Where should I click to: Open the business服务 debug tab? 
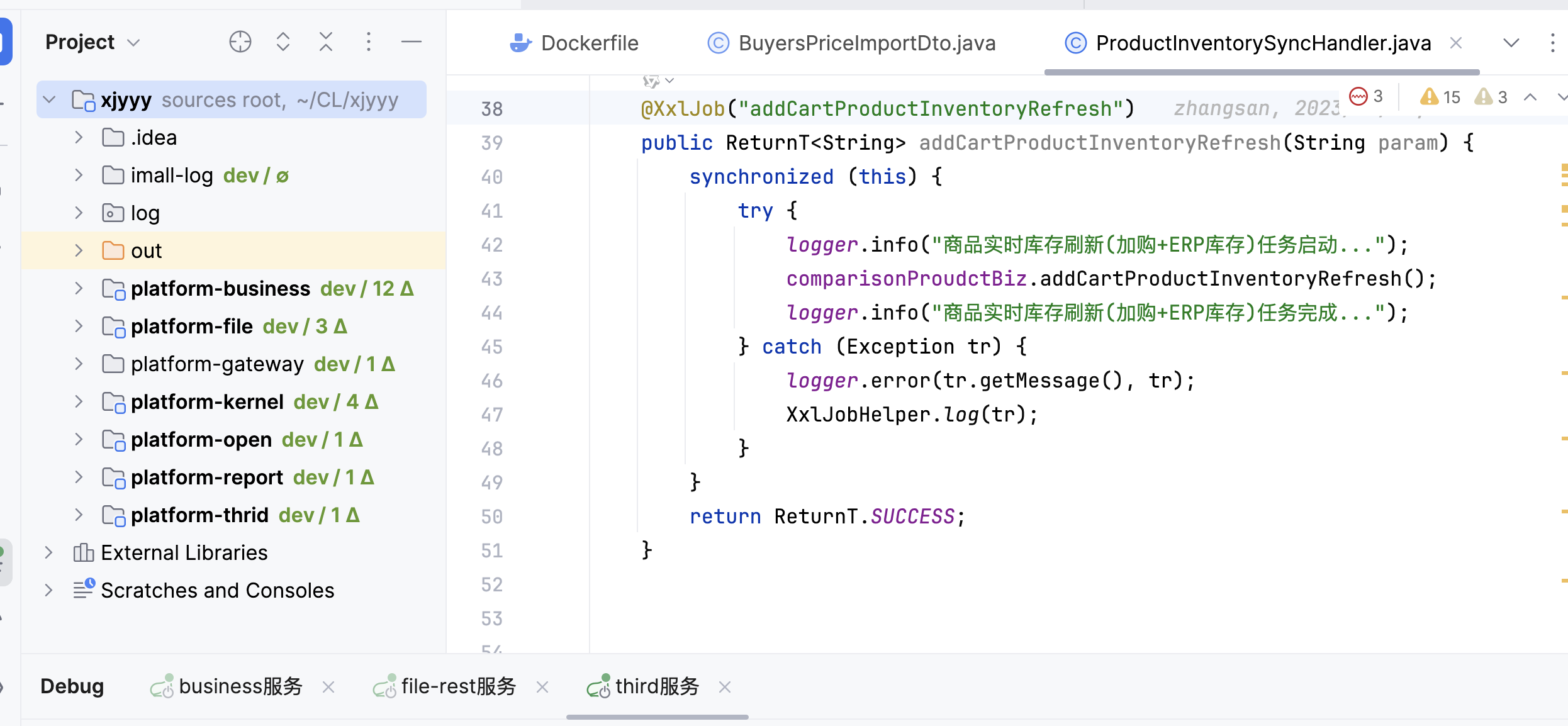227,686
